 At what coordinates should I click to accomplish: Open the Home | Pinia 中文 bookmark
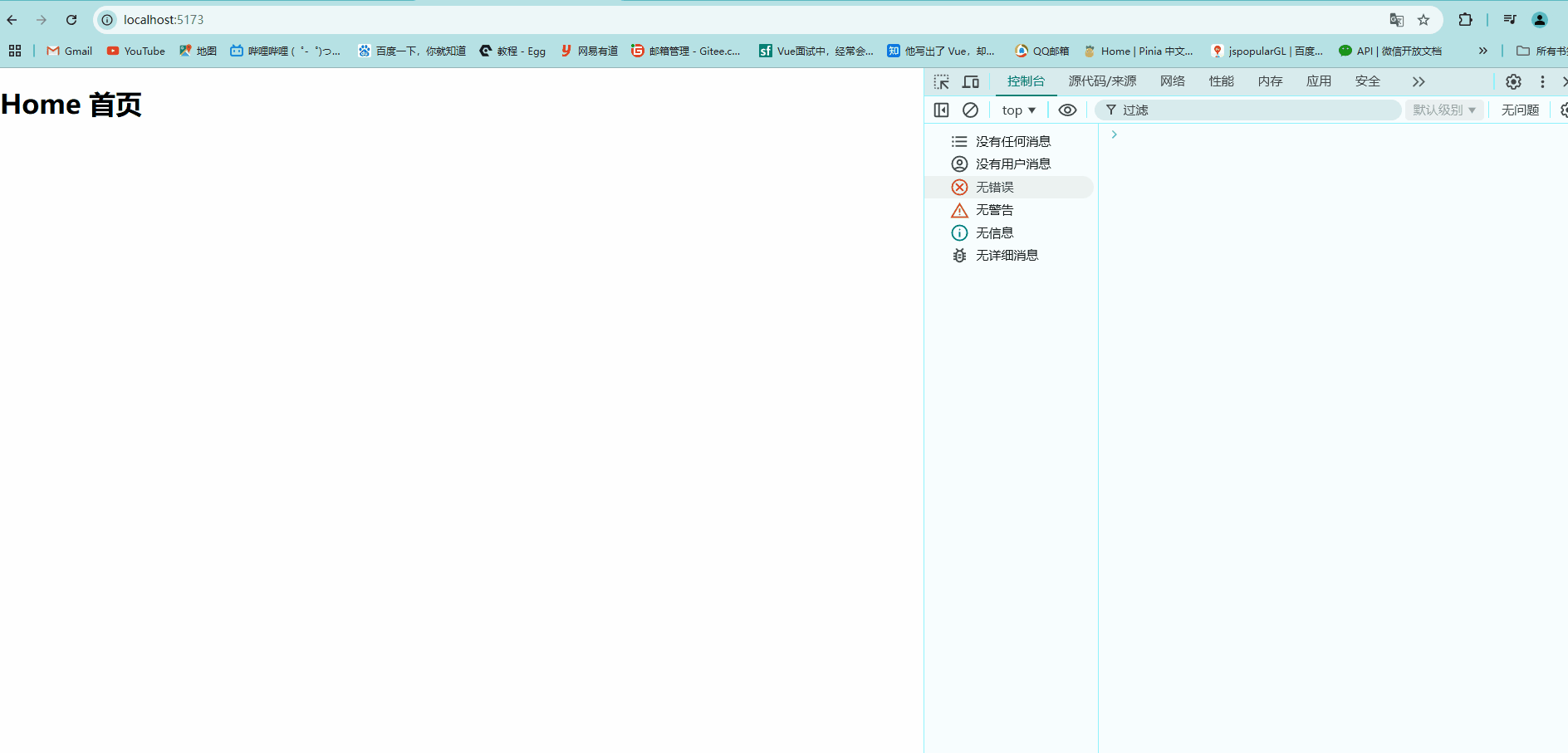click(1139, 51)
